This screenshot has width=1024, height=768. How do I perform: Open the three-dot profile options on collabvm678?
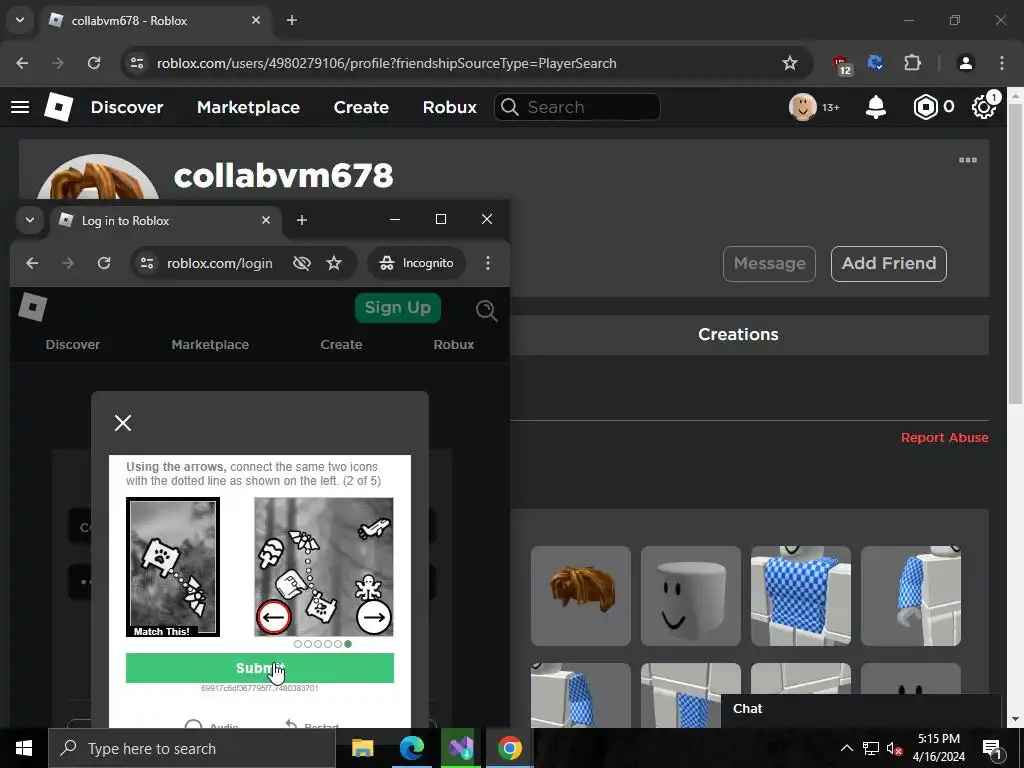pyautogui.click(x=967, y=160)
